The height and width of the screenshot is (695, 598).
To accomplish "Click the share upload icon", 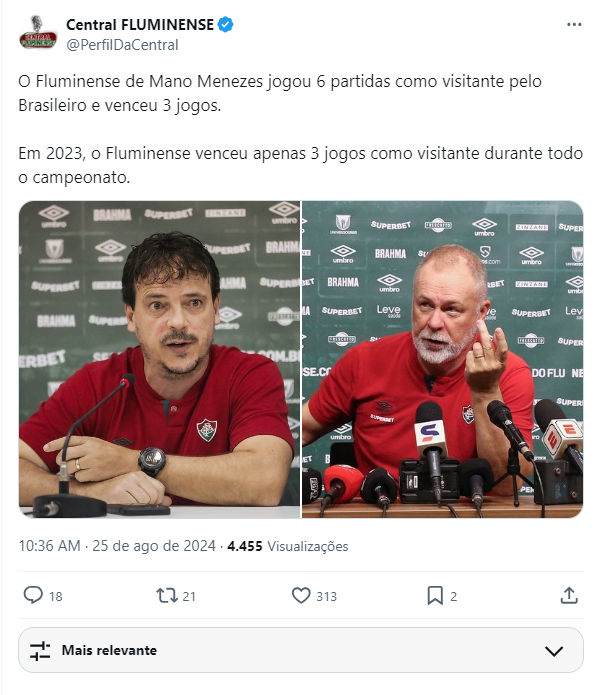I will pos(569,595).
